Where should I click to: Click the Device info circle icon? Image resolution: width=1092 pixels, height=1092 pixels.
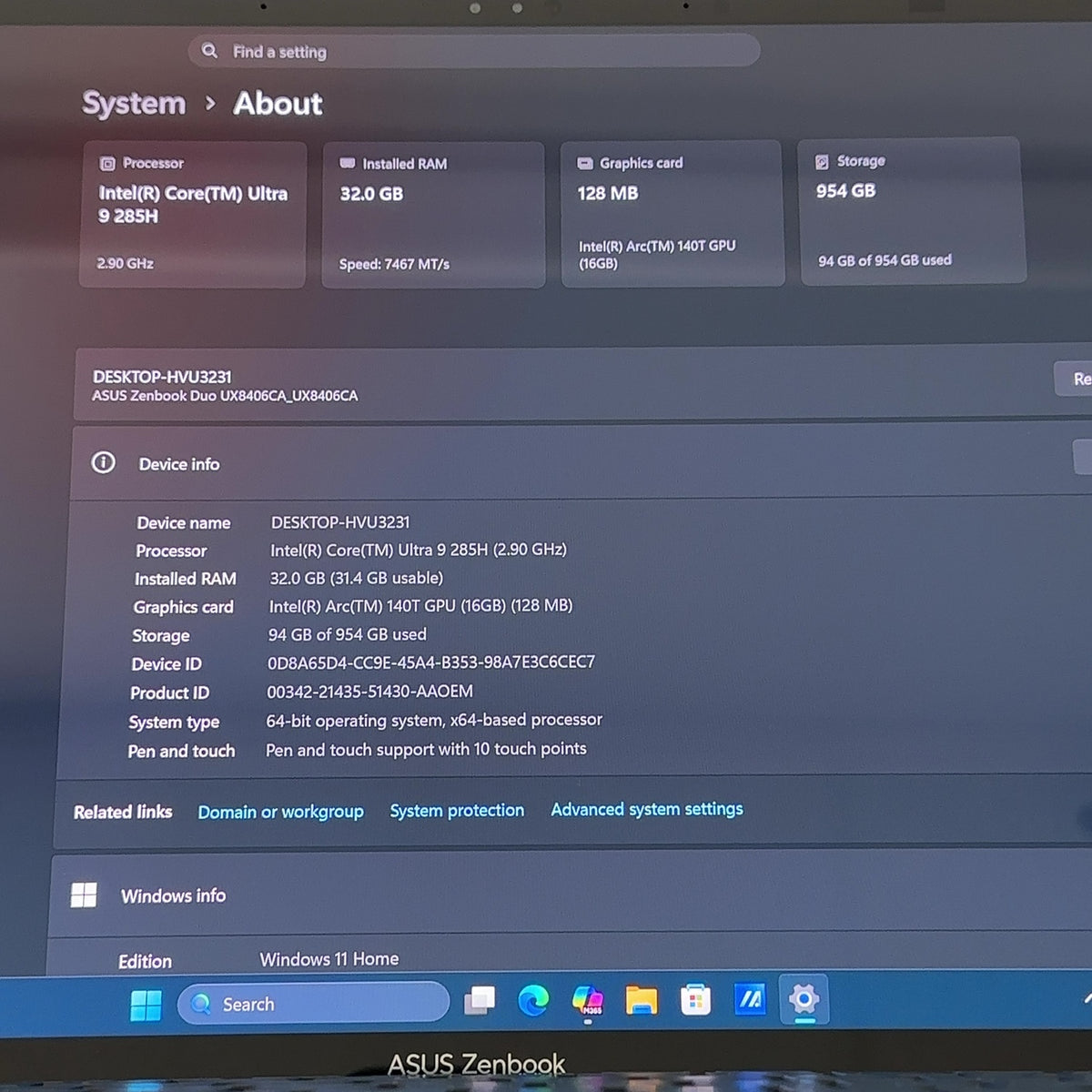coord(104,462)
